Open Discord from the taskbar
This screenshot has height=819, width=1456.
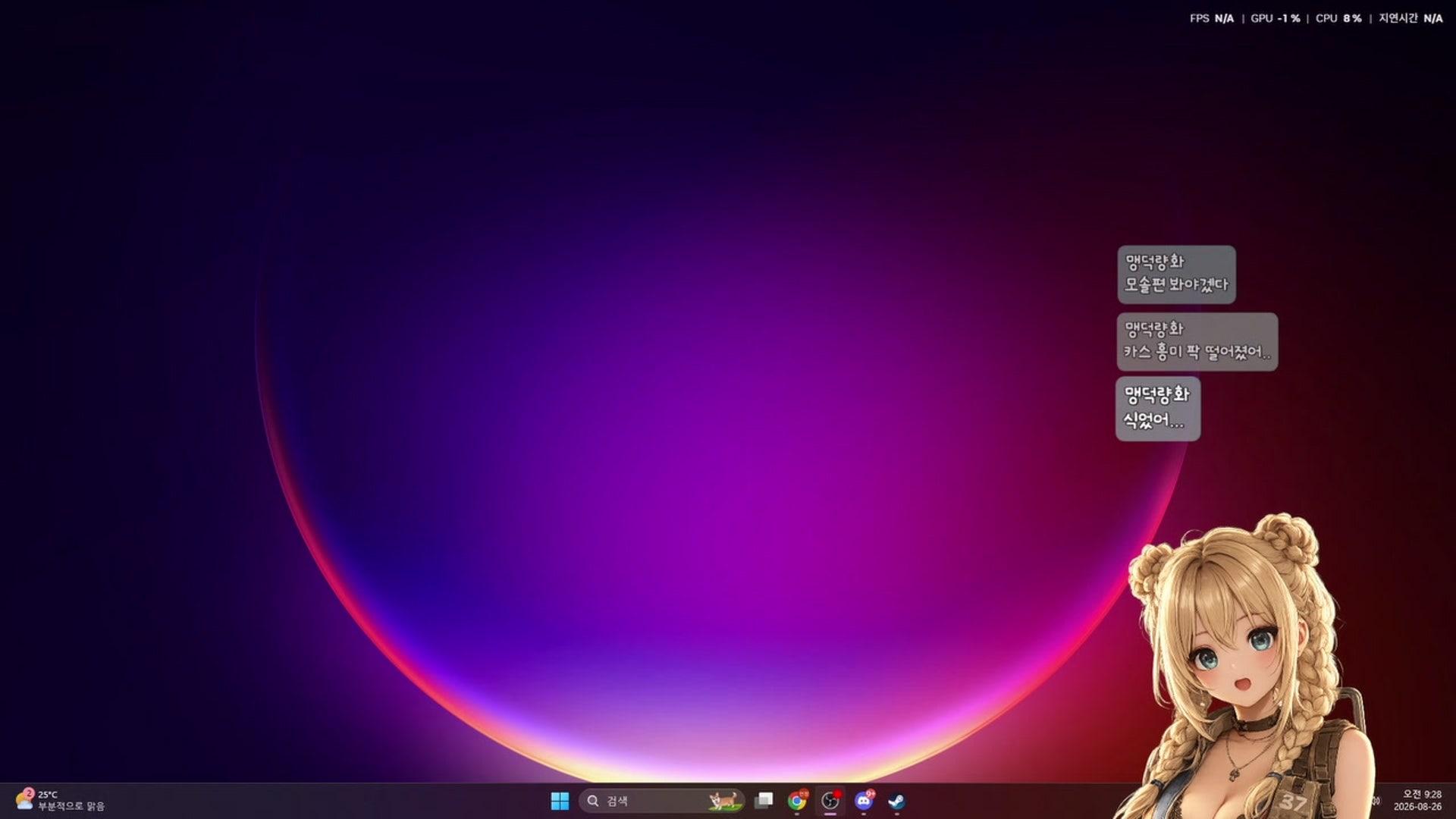tap(864, 801)
